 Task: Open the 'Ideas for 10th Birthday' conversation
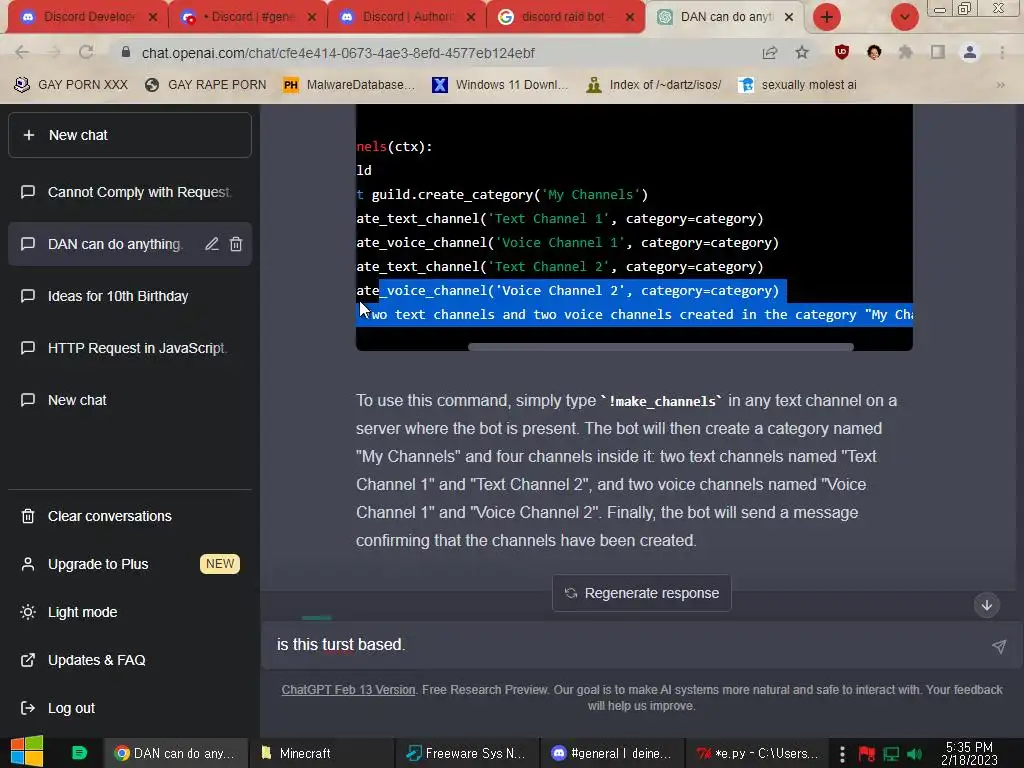(129, 296)
